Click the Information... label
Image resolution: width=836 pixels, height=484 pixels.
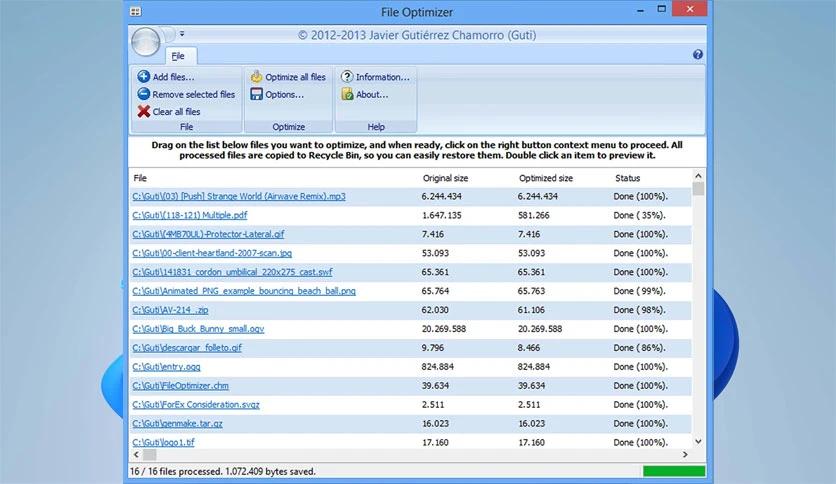[383, 77]
